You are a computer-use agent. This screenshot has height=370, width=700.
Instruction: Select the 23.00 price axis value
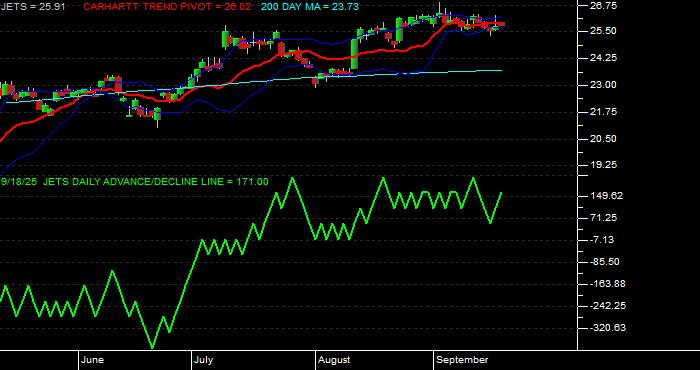pyautogui.click(x=604, y=85)
